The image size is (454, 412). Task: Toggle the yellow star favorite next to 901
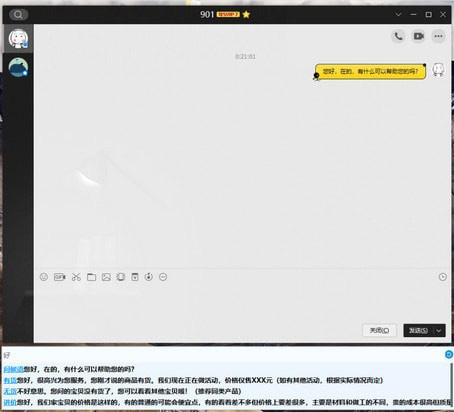(x=246, y=14)
